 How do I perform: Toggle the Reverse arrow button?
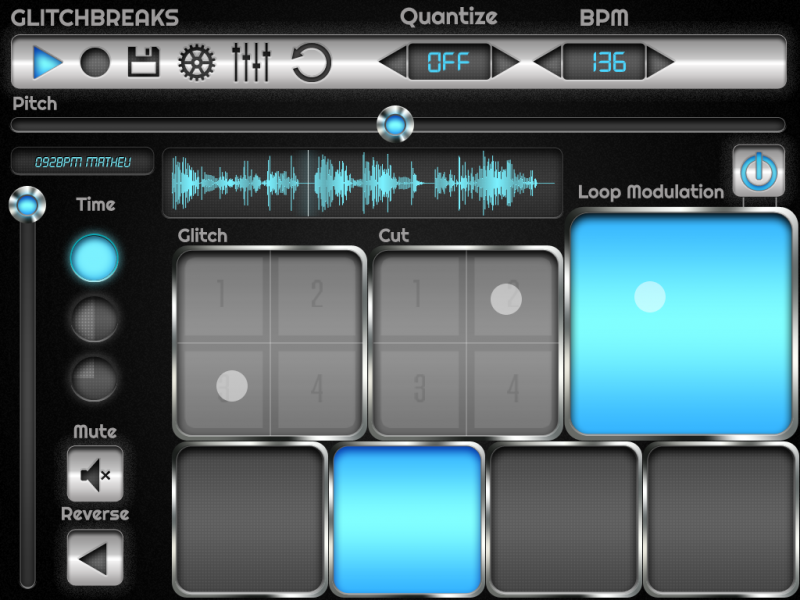[x=95, y=558]
